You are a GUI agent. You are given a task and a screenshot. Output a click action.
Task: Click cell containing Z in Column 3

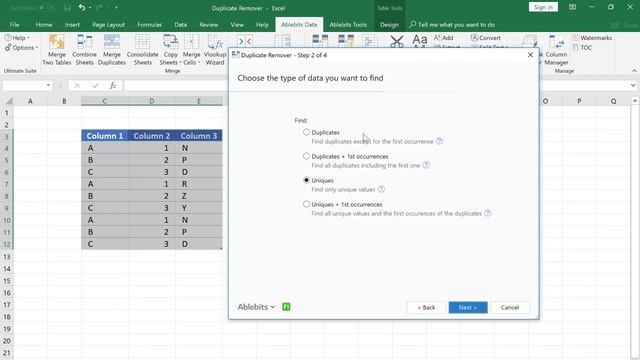199,196
